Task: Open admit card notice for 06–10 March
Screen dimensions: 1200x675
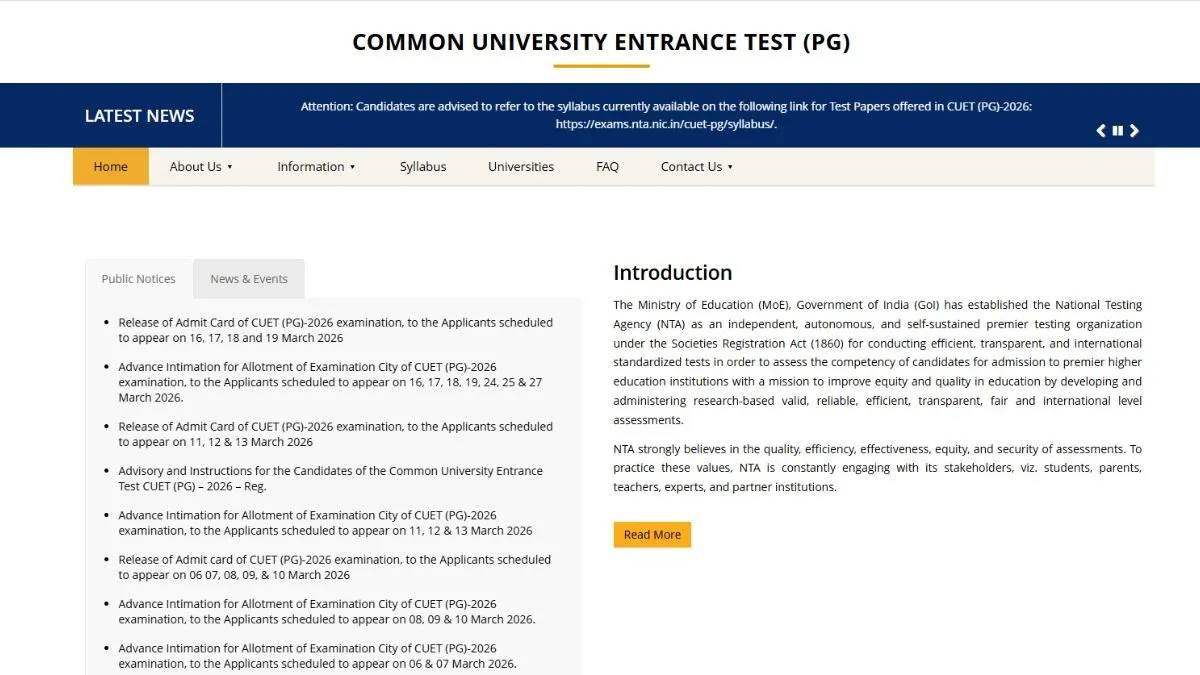Action: (x=334, y=567)
